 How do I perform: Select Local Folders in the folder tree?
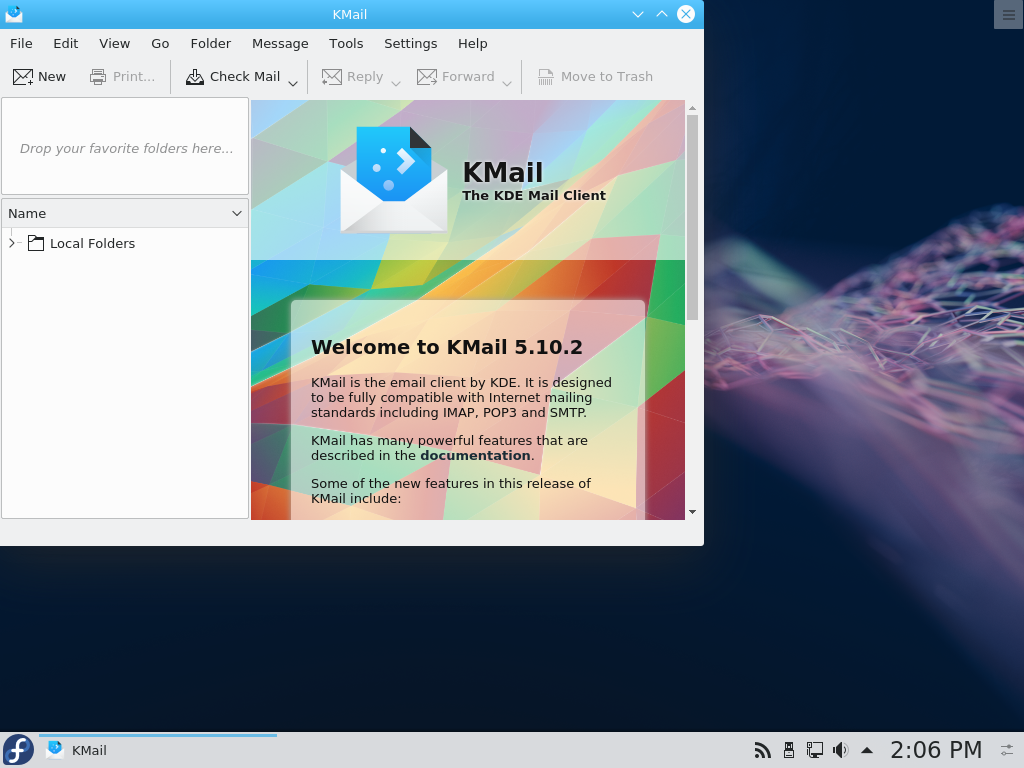(x=92, y=244)
